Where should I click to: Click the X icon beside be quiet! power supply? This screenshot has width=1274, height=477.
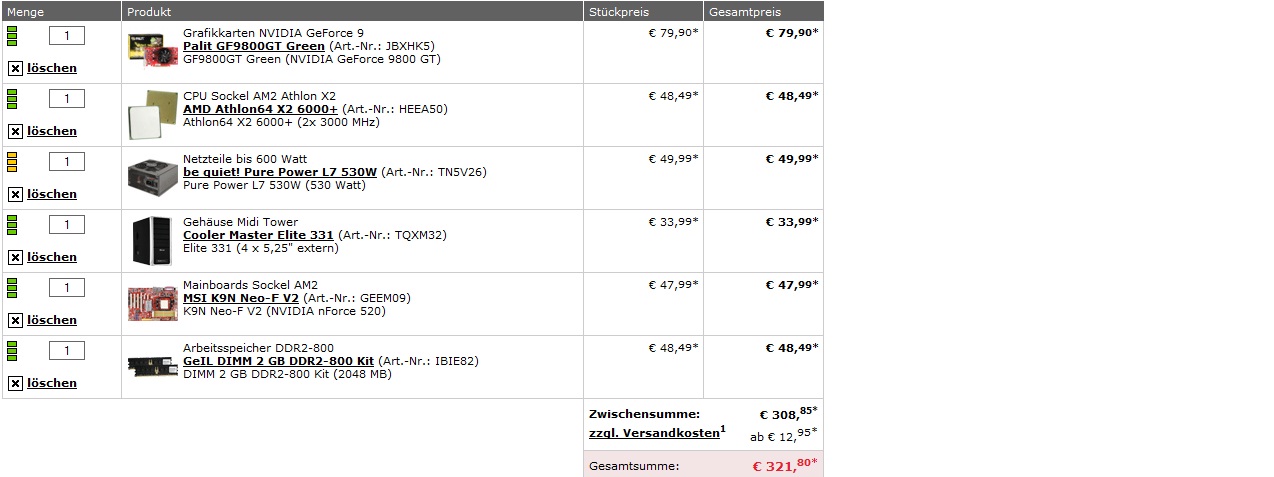(15, 195)
